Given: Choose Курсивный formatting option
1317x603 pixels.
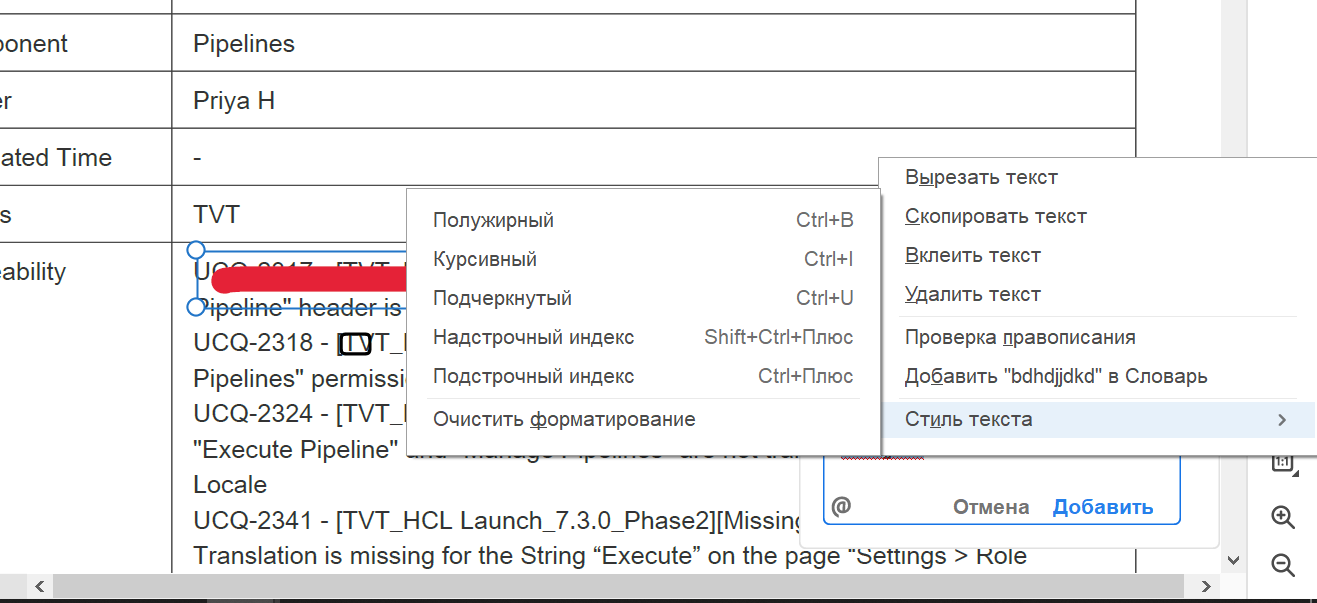Looking at the screenshot, I should click(x=485, y=260).
